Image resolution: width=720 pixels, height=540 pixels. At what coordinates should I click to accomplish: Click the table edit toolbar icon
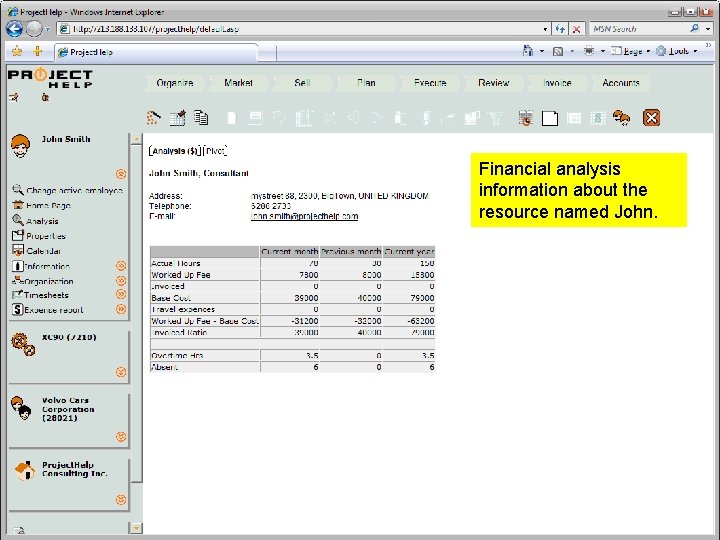(x=178, y=118)
